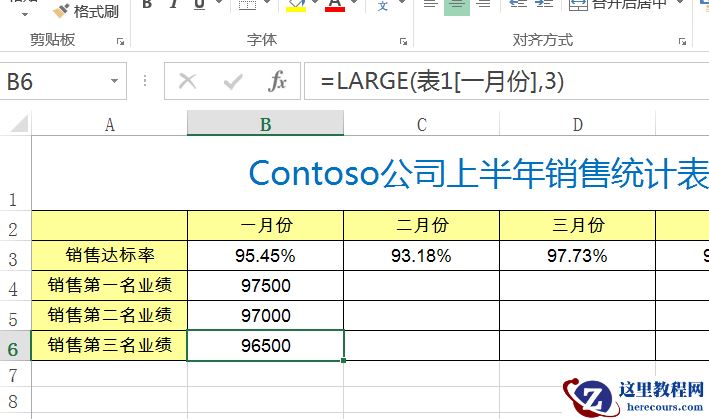Open the Insert Function fx dialog

pyautogui.click(x=277, y=82)
